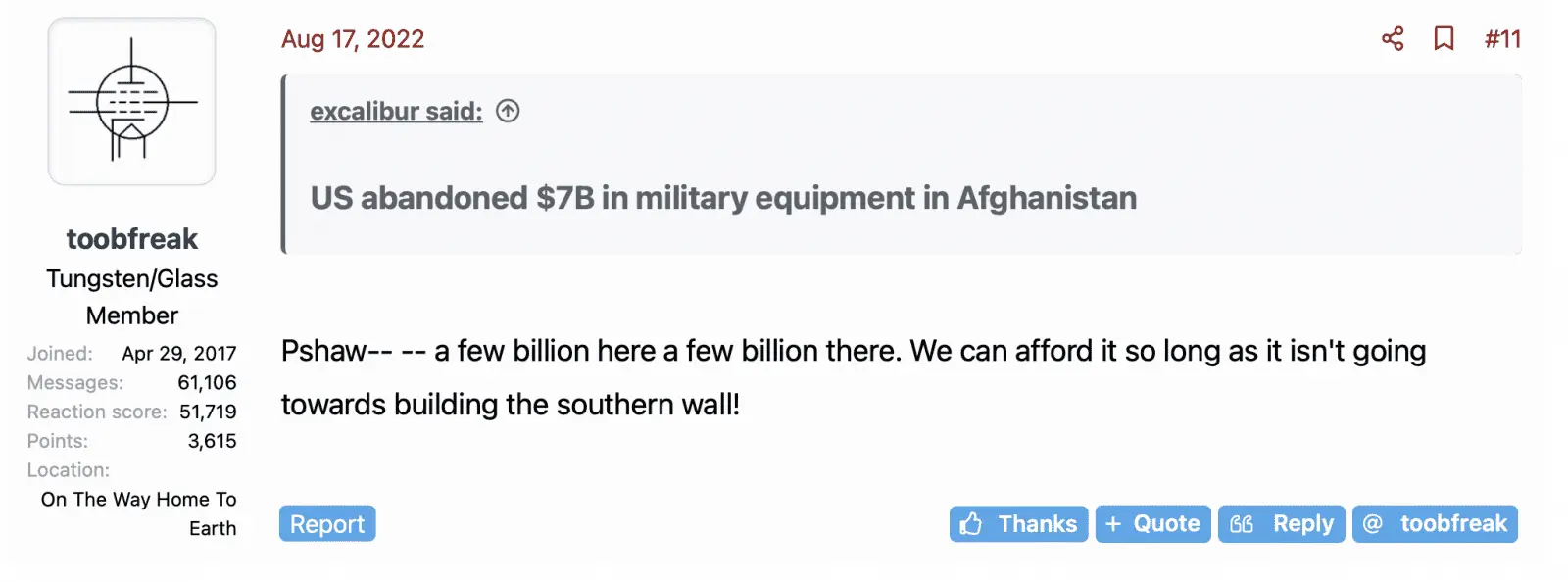Click the quotation marks icon on Reply
This screenshot has height=582, width=1568.
[x=1242, y=524]
